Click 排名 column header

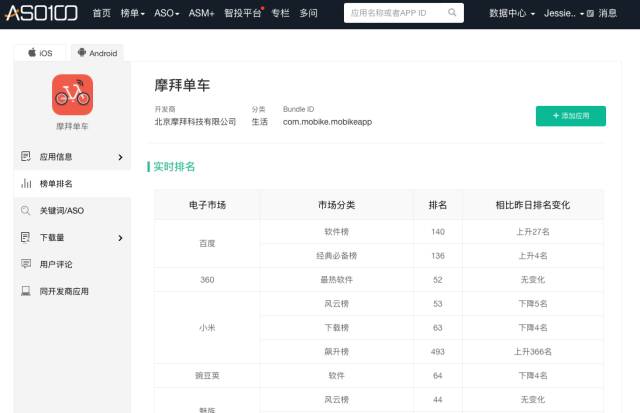coord(438,205)
